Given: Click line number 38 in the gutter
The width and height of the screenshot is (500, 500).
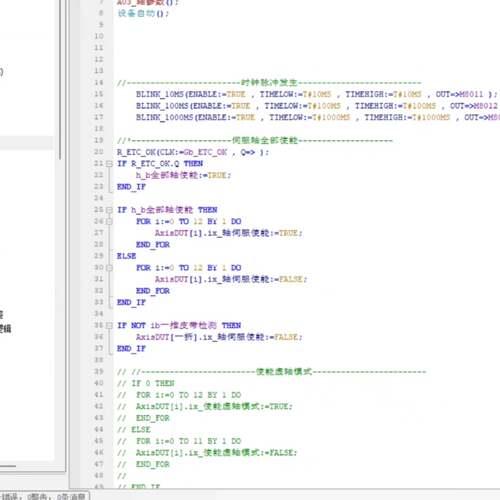Looking at the screenshot, I should click(99, 360).
